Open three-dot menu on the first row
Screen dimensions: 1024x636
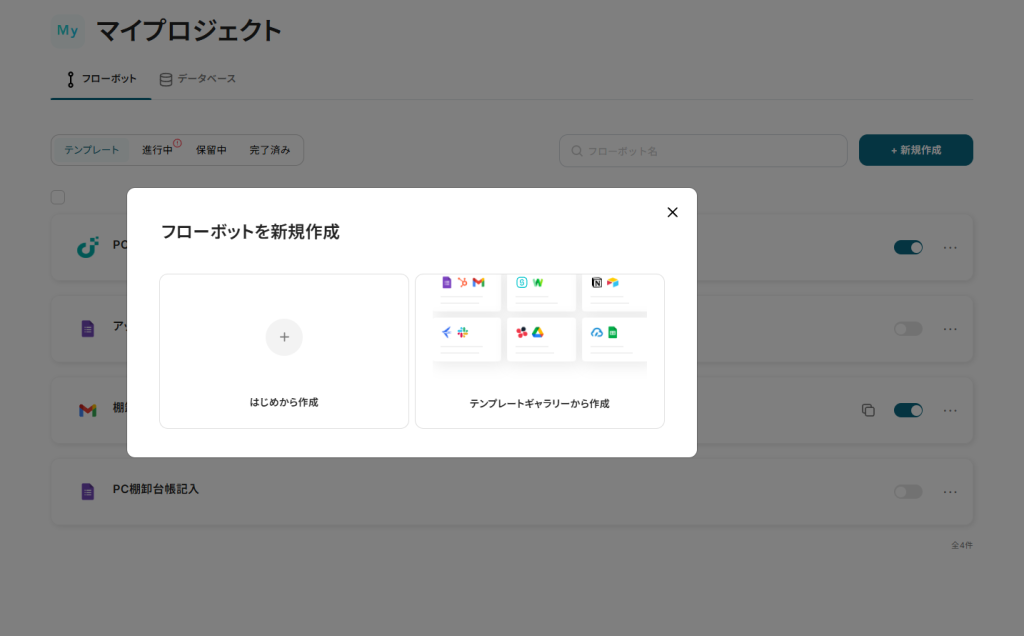pyautogui.click(x=950, y=247)
